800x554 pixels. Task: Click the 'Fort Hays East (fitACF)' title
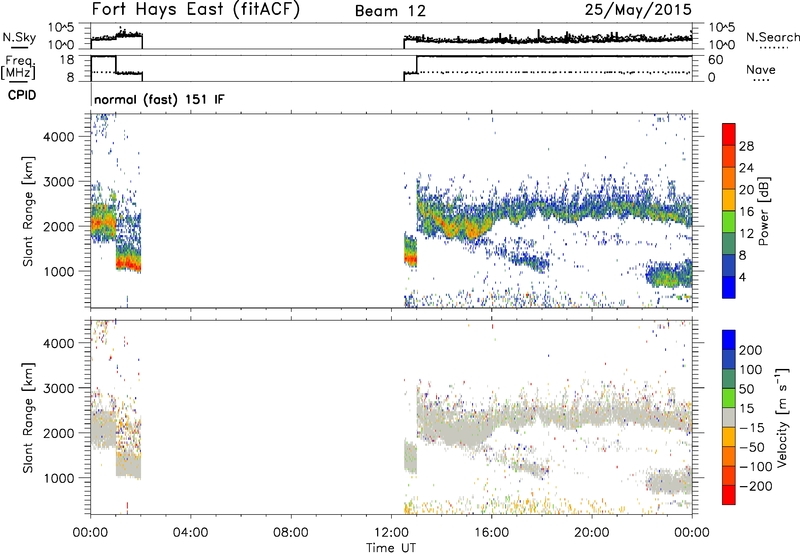(x=195, y=10)
